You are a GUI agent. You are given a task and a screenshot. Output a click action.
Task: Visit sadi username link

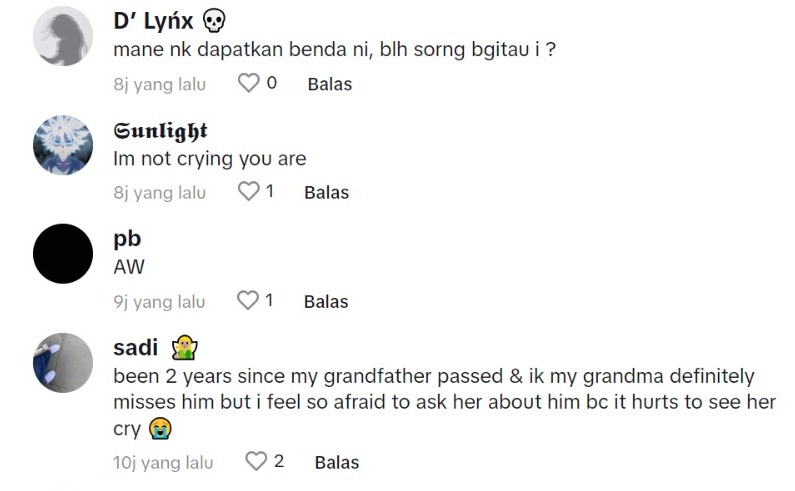tap(136, 348)
